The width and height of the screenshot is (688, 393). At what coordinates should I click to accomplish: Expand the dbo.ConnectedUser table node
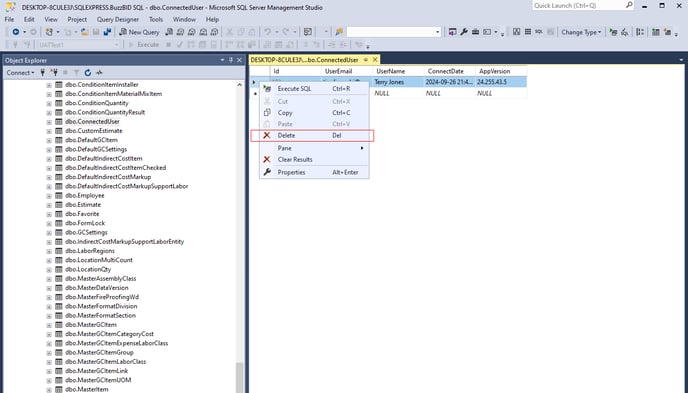(49, 122)
